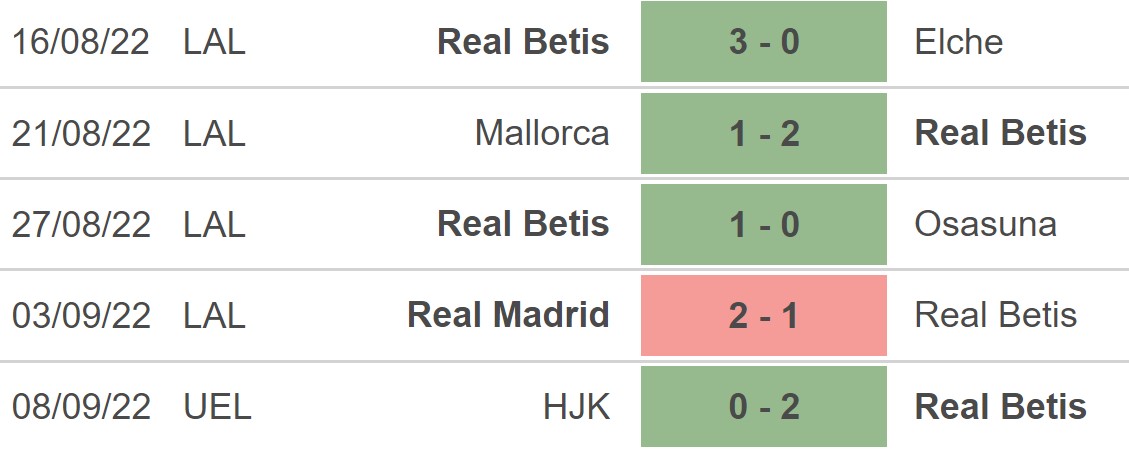Viewport: 1129px width, 450px height.
Task: Click the date 16/08/22
Action: (81, 42)
